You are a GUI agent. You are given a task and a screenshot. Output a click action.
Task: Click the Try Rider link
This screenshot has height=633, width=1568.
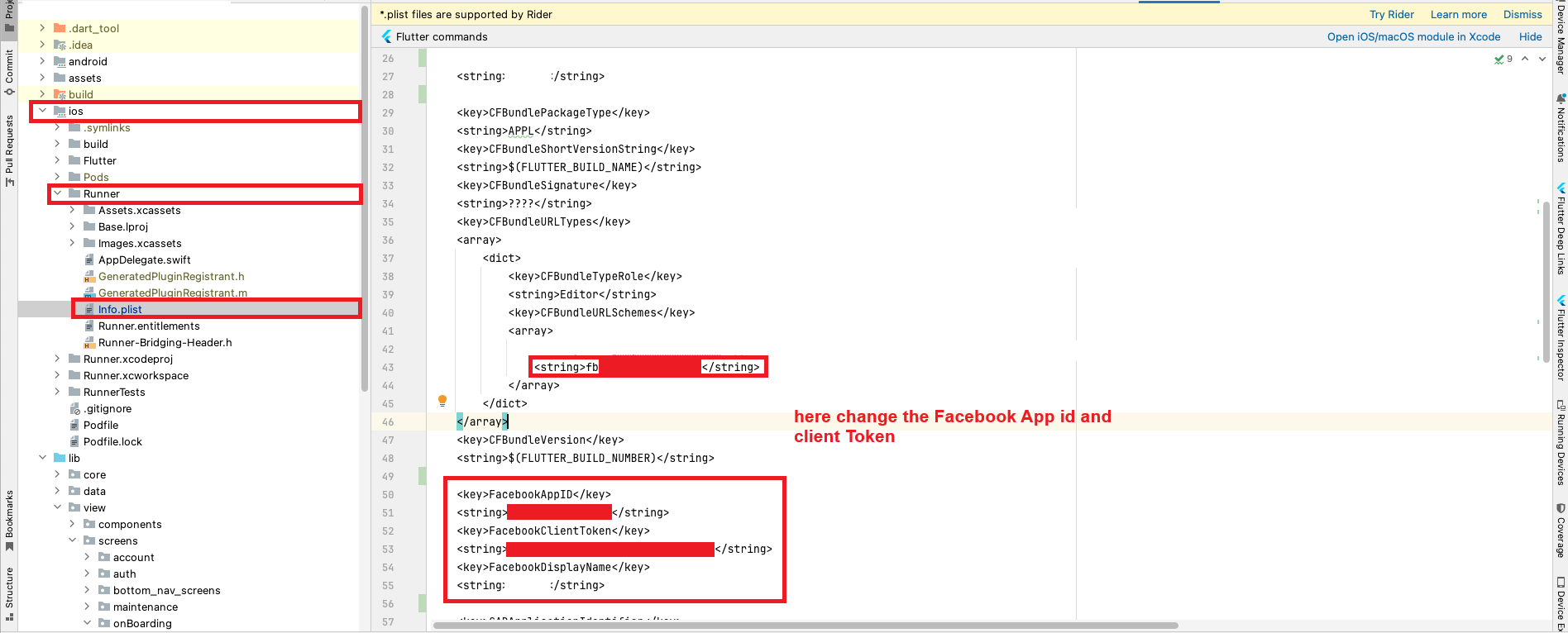(1391, 14)
